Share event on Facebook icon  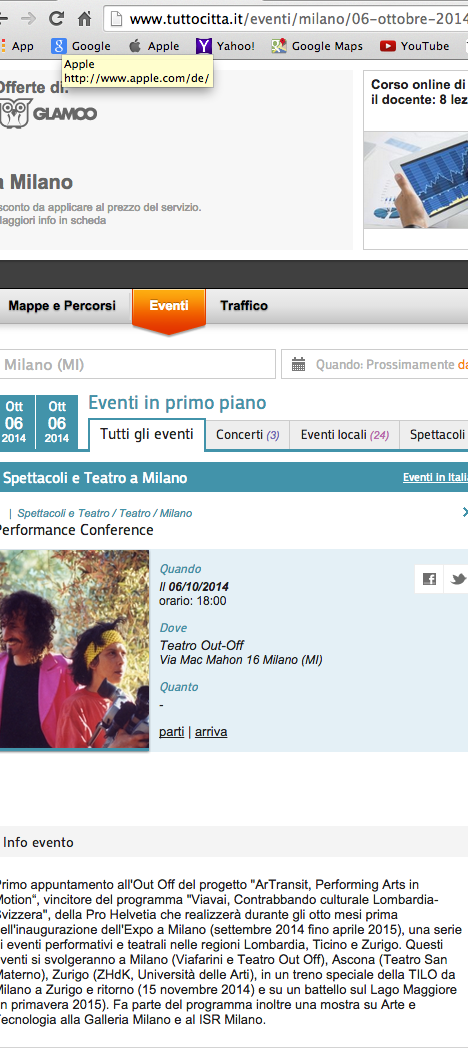(x=429, y=579)
